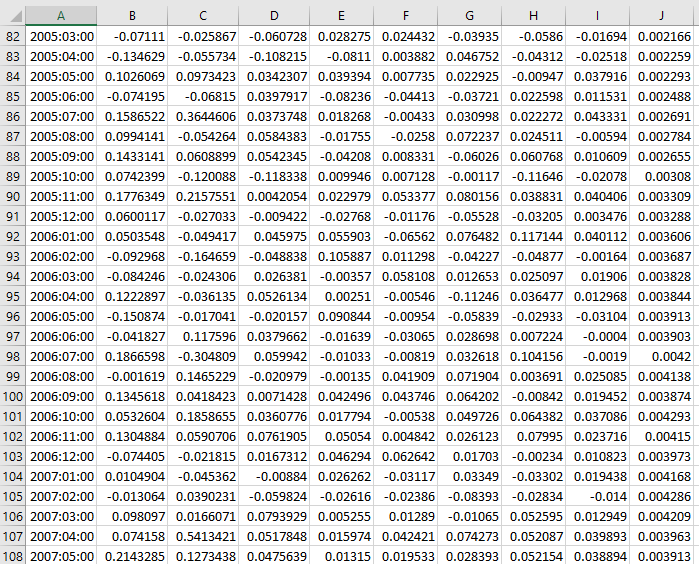Select column I header
Screen dimensions: 699x564
(x=597, y=16)
